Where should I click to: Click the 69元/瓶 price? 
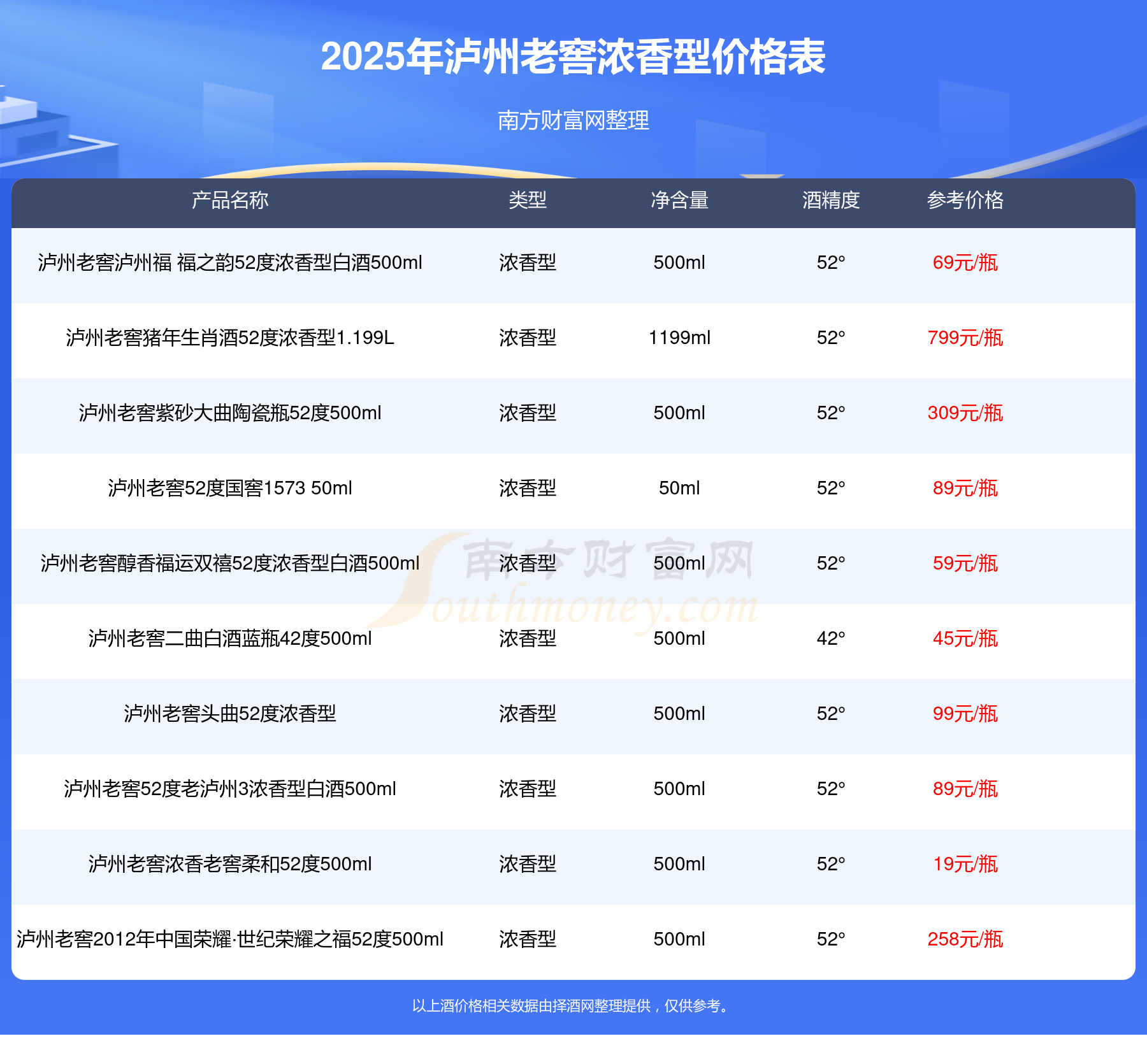pyautogui.click(x=965, y=262)
